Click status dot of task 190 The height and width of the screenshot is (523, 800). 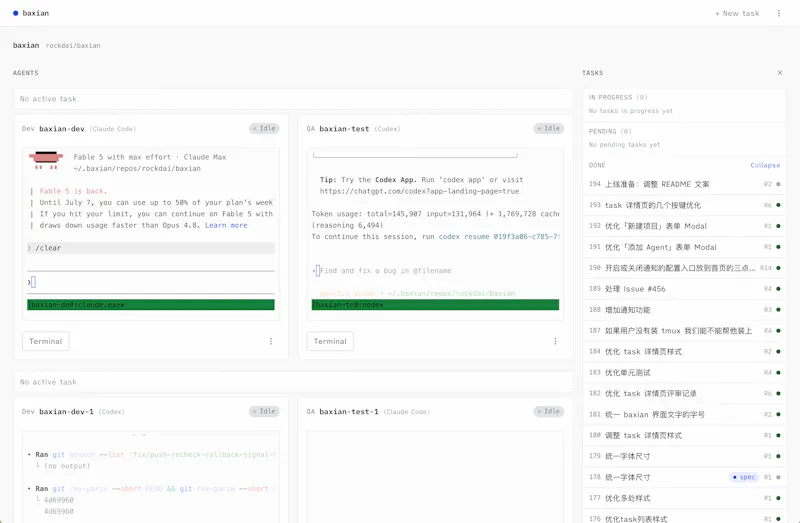[778, 268]
